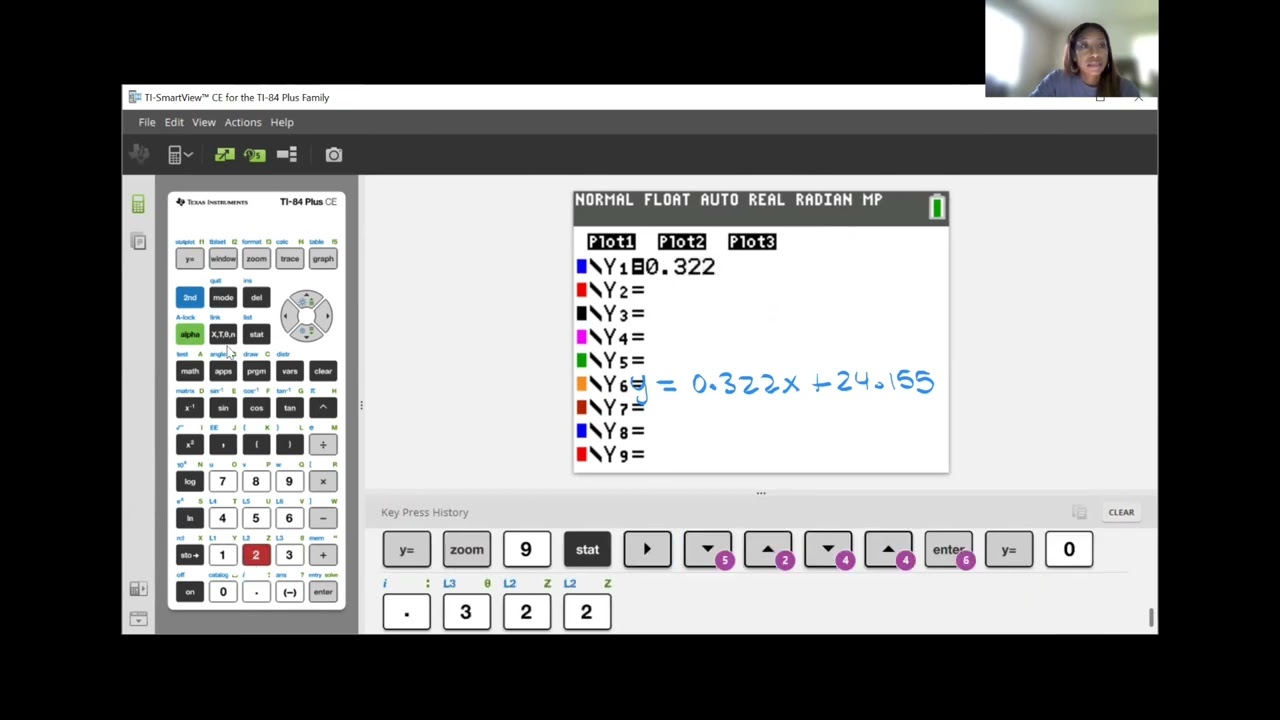
Task: Click the green emulator view toolbar icon
Action: [x=224, y=154]
